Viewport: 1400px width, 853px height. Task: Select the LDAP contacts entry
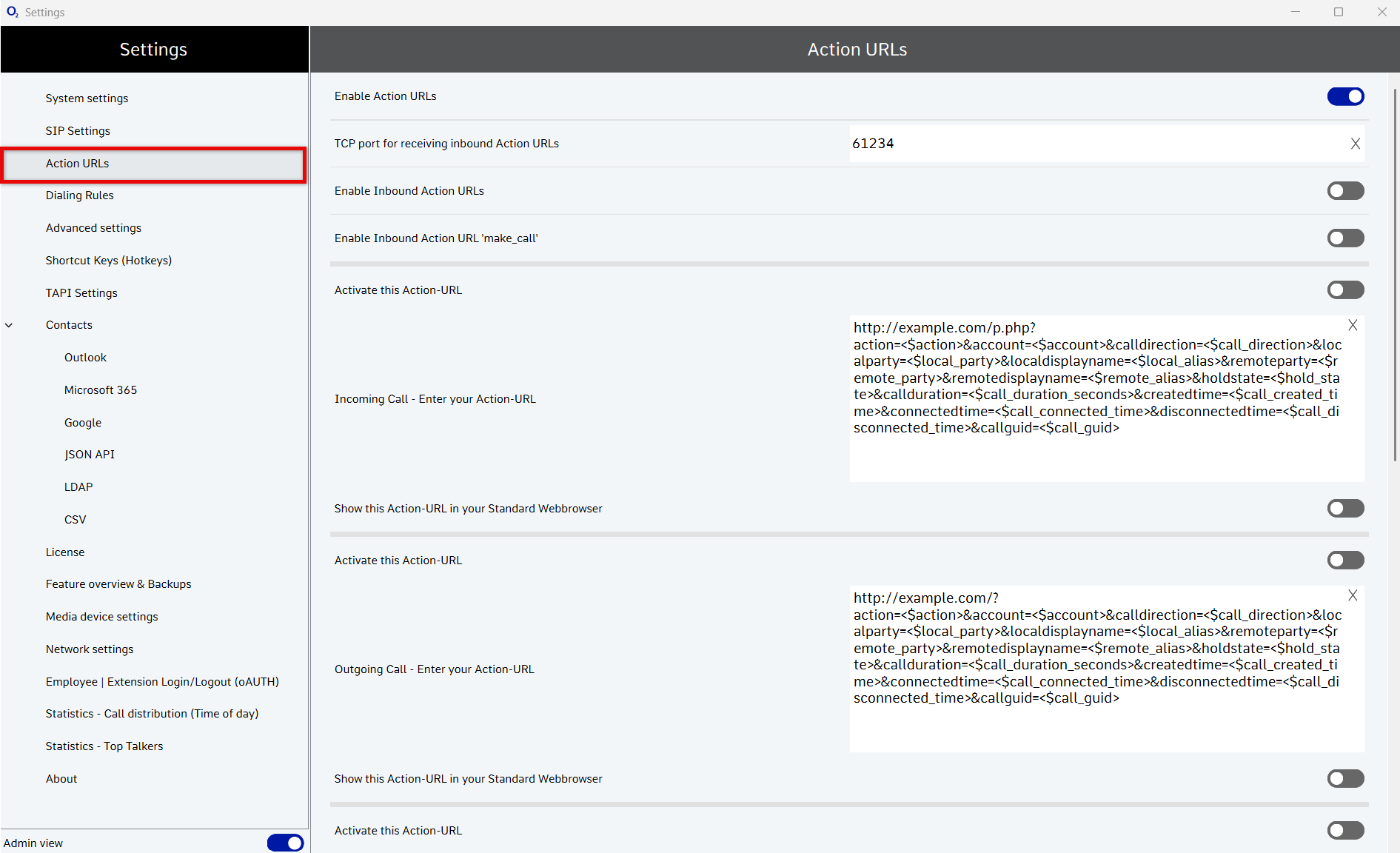[78, 487]
